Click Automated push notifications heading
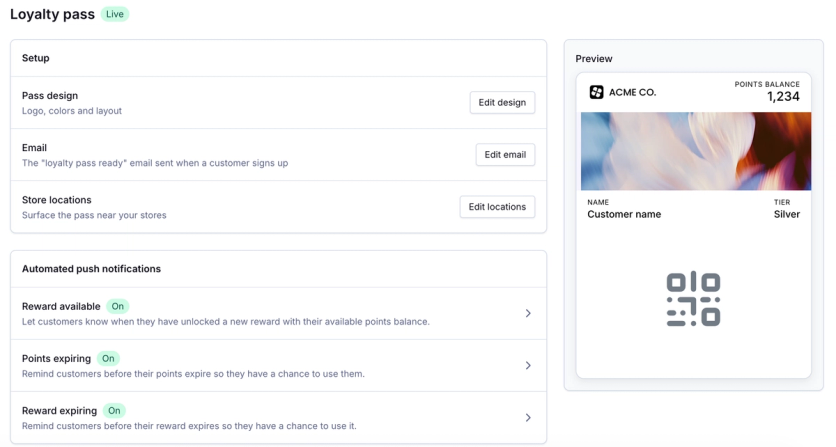This screenshot has height=447, width=836. point(91,269)
